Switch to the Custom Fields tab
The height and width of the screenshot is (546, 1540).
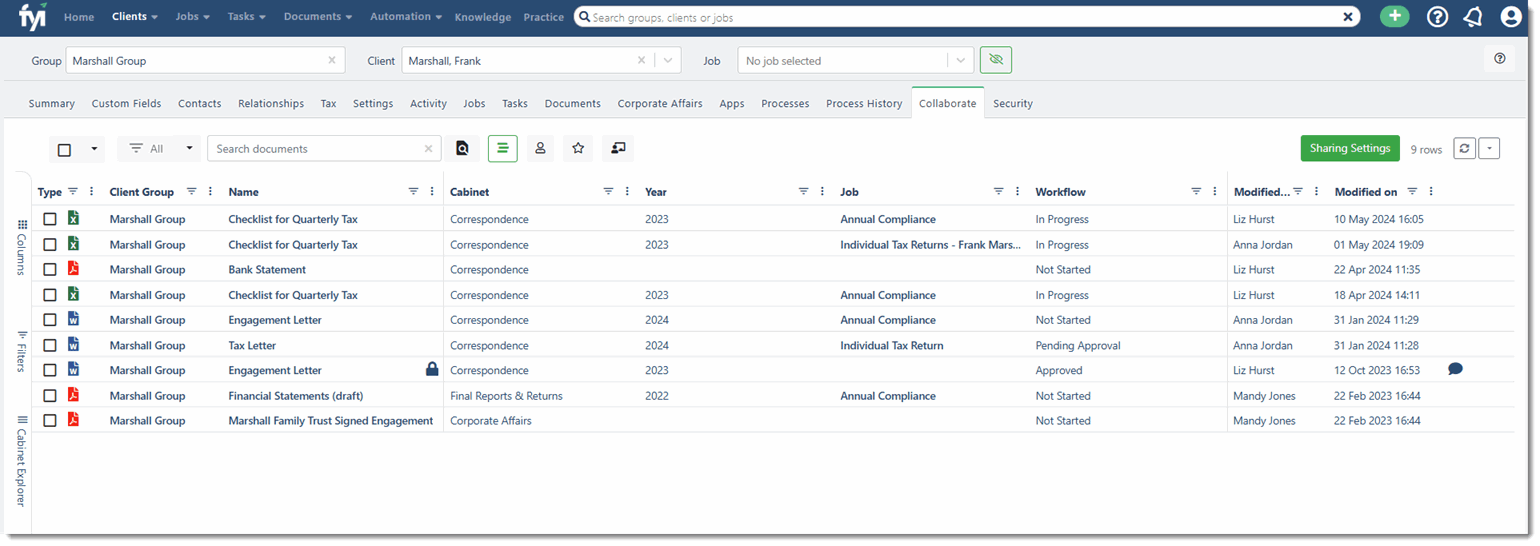(x=126, y=103)
